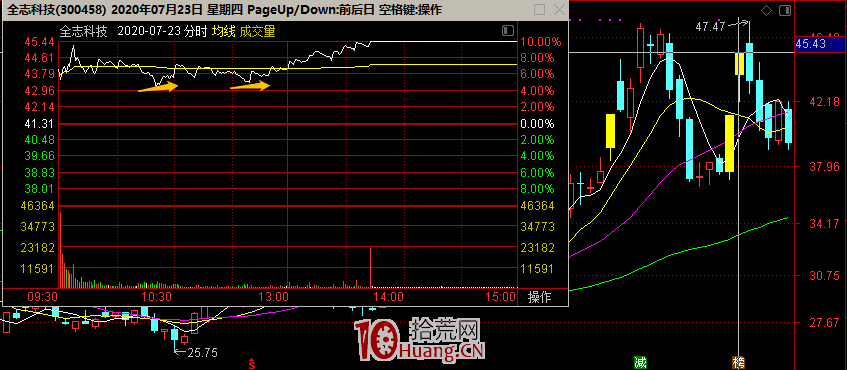Maximize the 全志科技 intraday popup window

[x=539, y=10]
